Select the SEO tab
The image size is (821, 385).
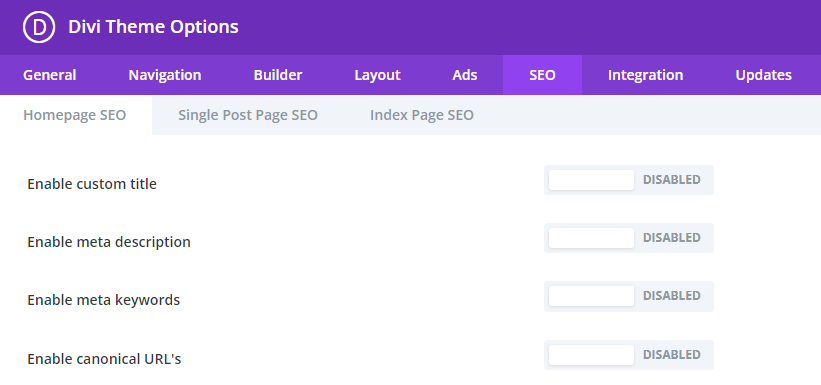[x=542, y=75]
